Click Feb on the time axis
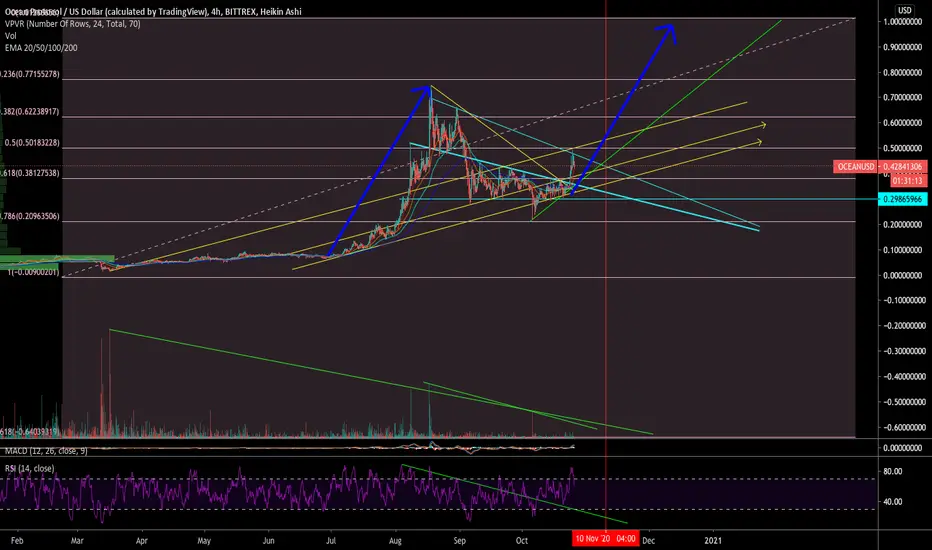This screenshot has width=932, height=550. tap(17, 541)
